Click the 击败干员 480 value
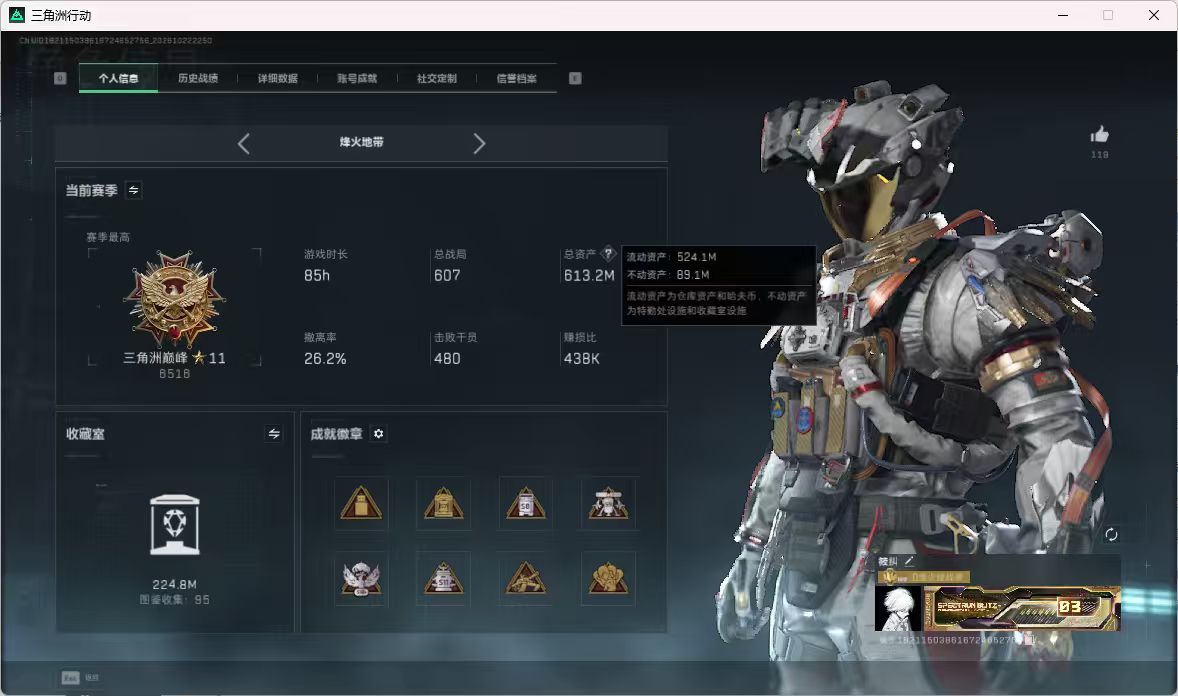The width and height of the screenshot is (1178, 696). (x=447, y=359)
